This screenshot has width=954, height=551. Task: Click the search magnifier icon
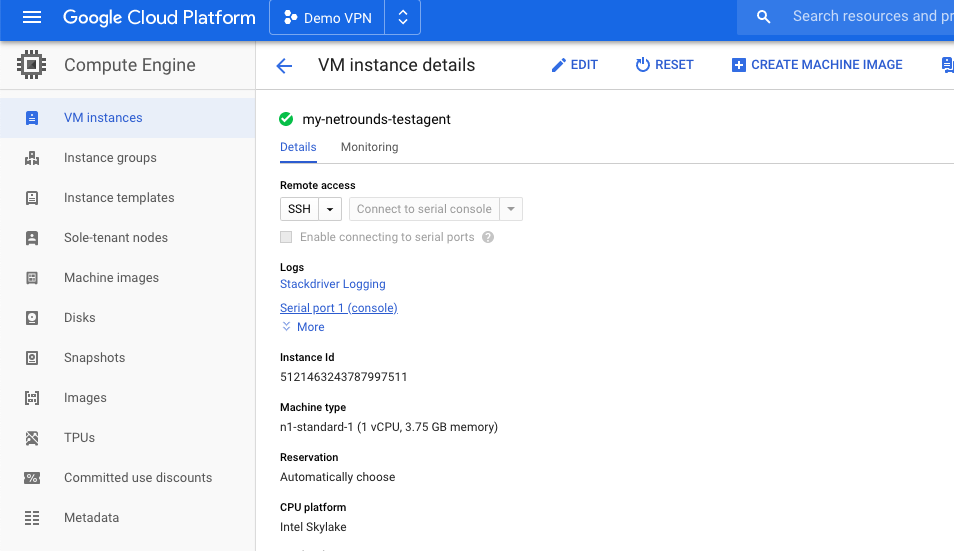[x=764, y=17]
